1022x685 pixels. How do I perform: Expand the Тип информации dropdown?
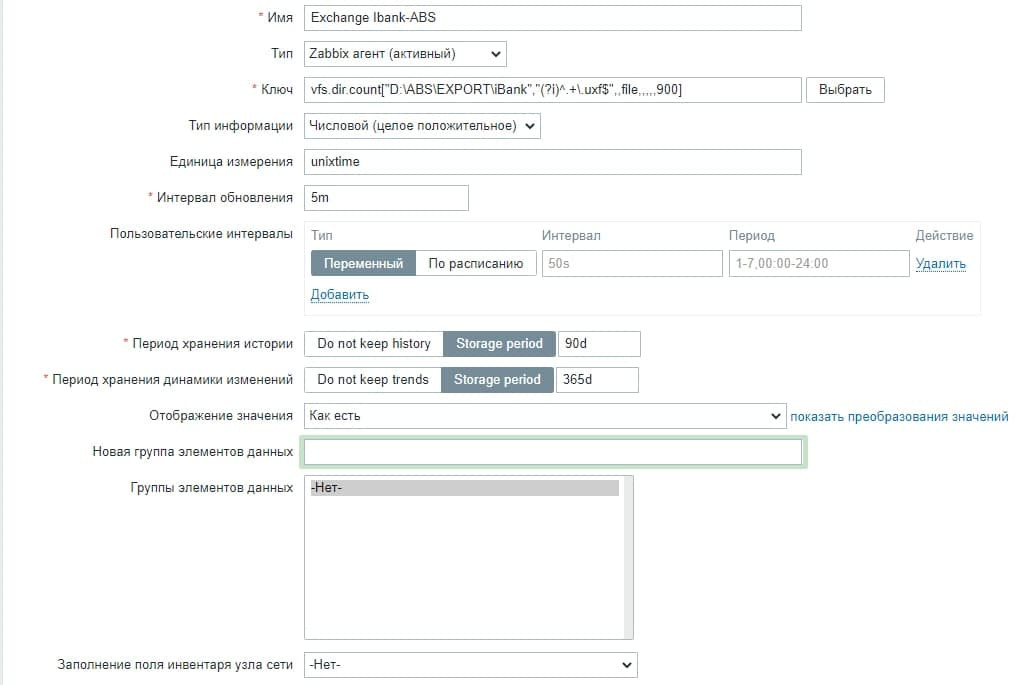click(x=422, y=126)
